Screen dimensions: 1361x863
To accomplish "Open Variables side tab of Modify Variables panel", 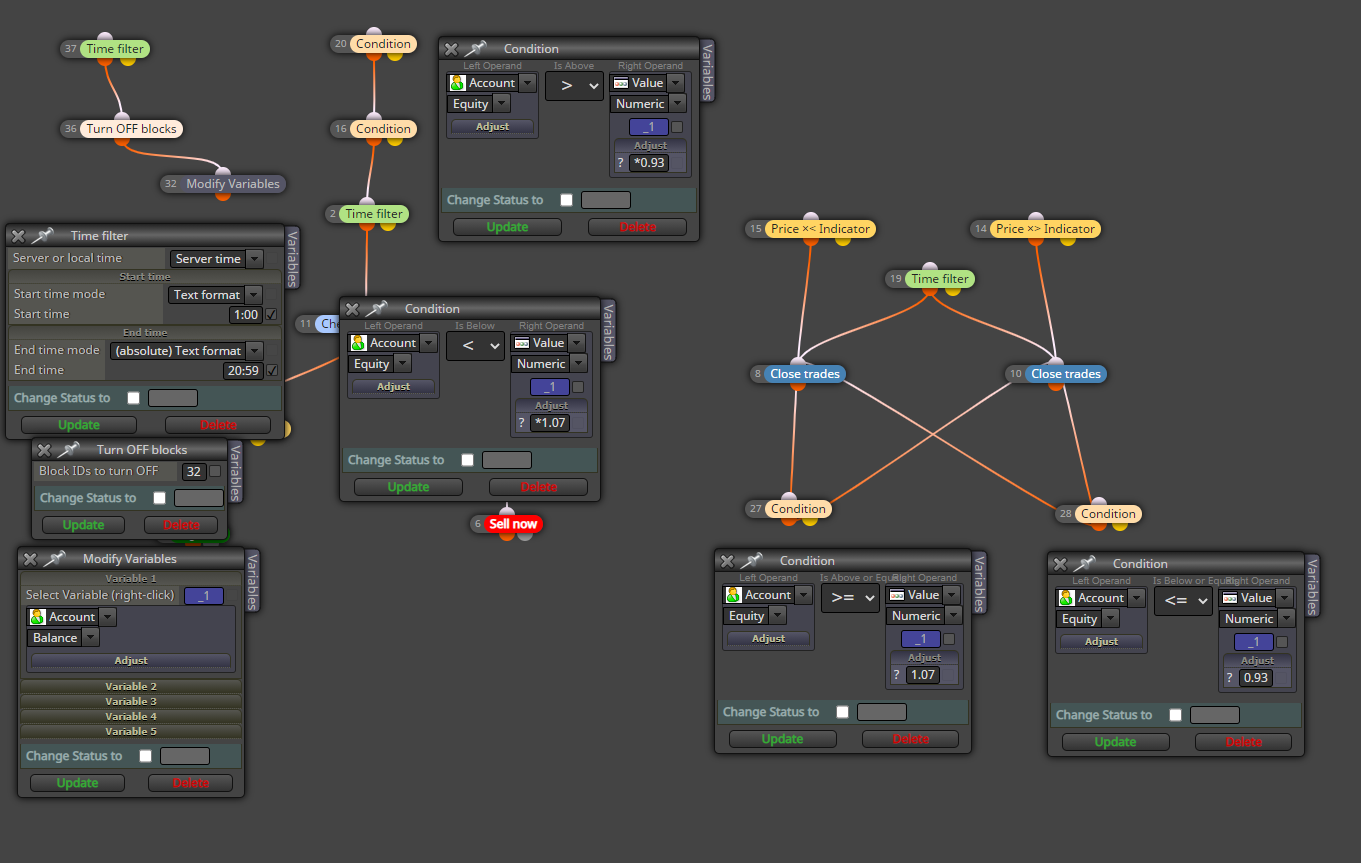I will coord(253,581).
